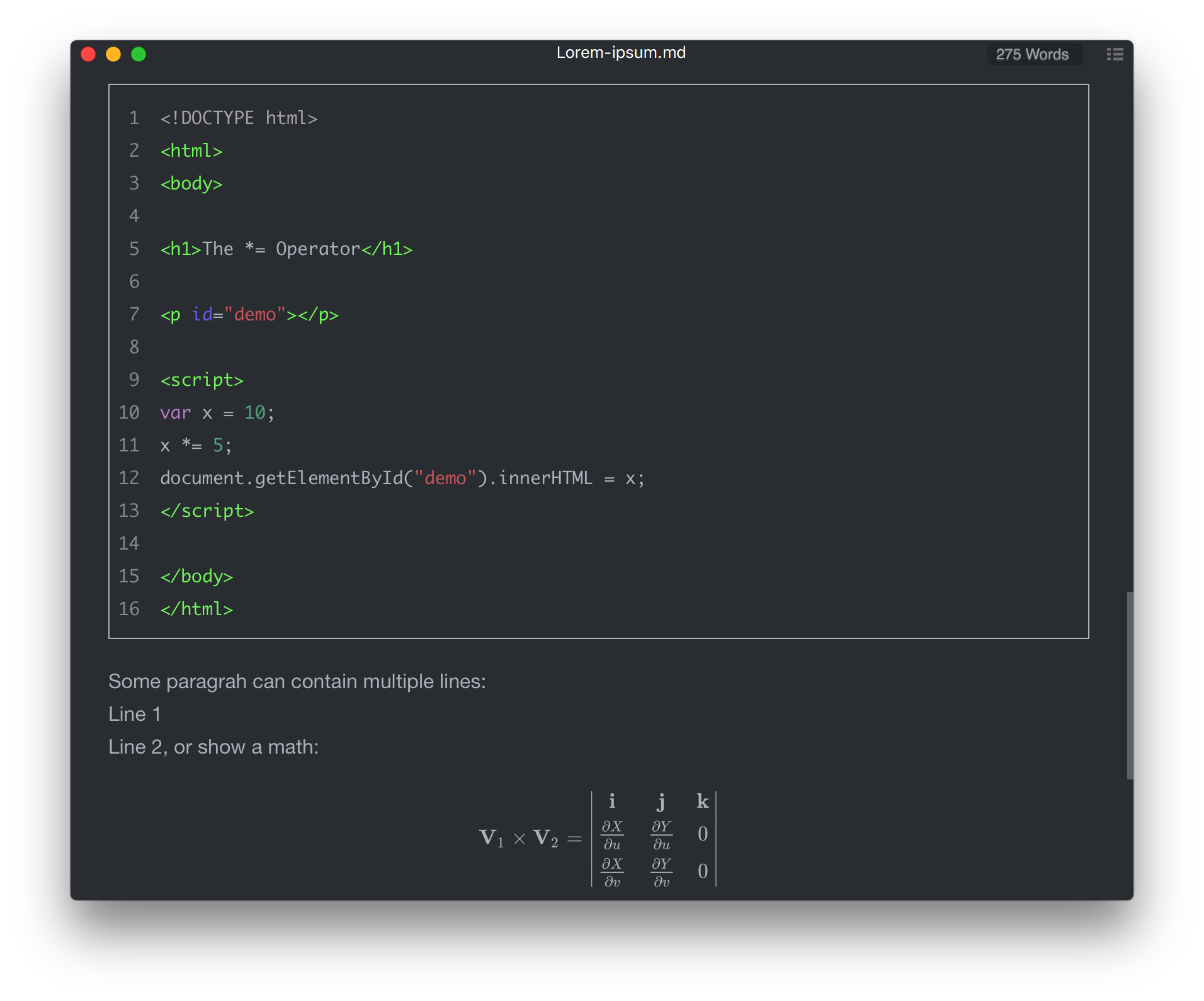Click 'Some paragrah can contain multiple lines:'
The height and width of the screenshot is (1001, 1204).
coord(297,682)
